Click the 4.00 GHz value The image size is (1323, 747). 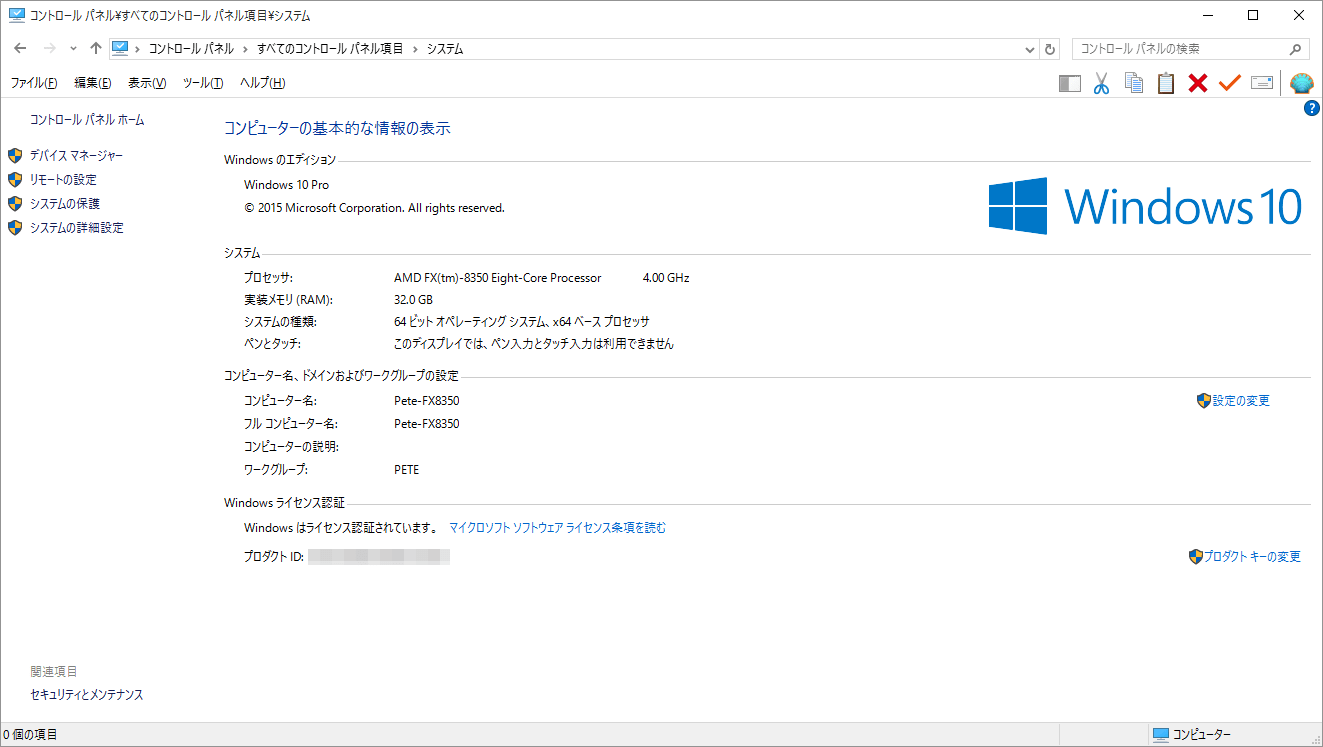pyautogui.click(x=666, y=278)
